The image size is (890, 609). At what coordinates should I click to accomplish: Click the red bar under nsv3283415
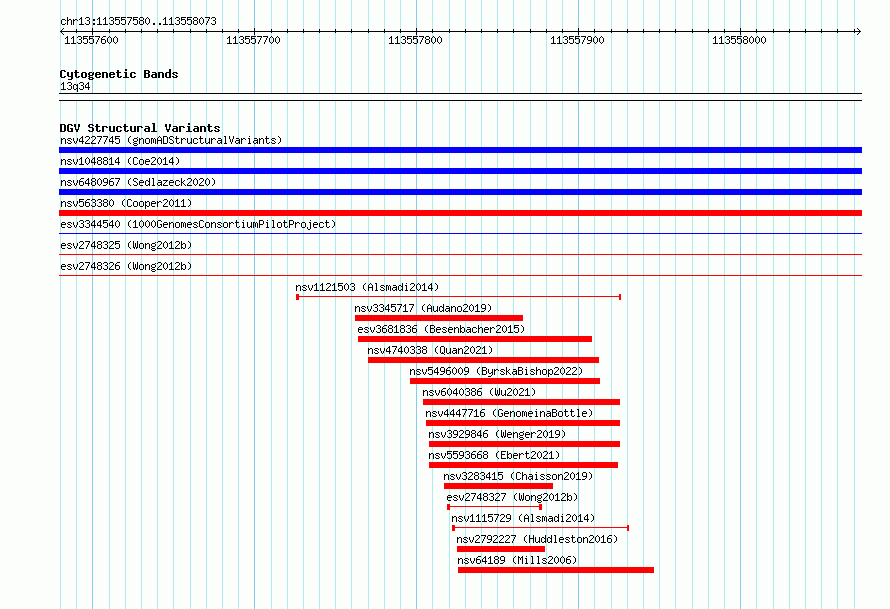(498, 486)
